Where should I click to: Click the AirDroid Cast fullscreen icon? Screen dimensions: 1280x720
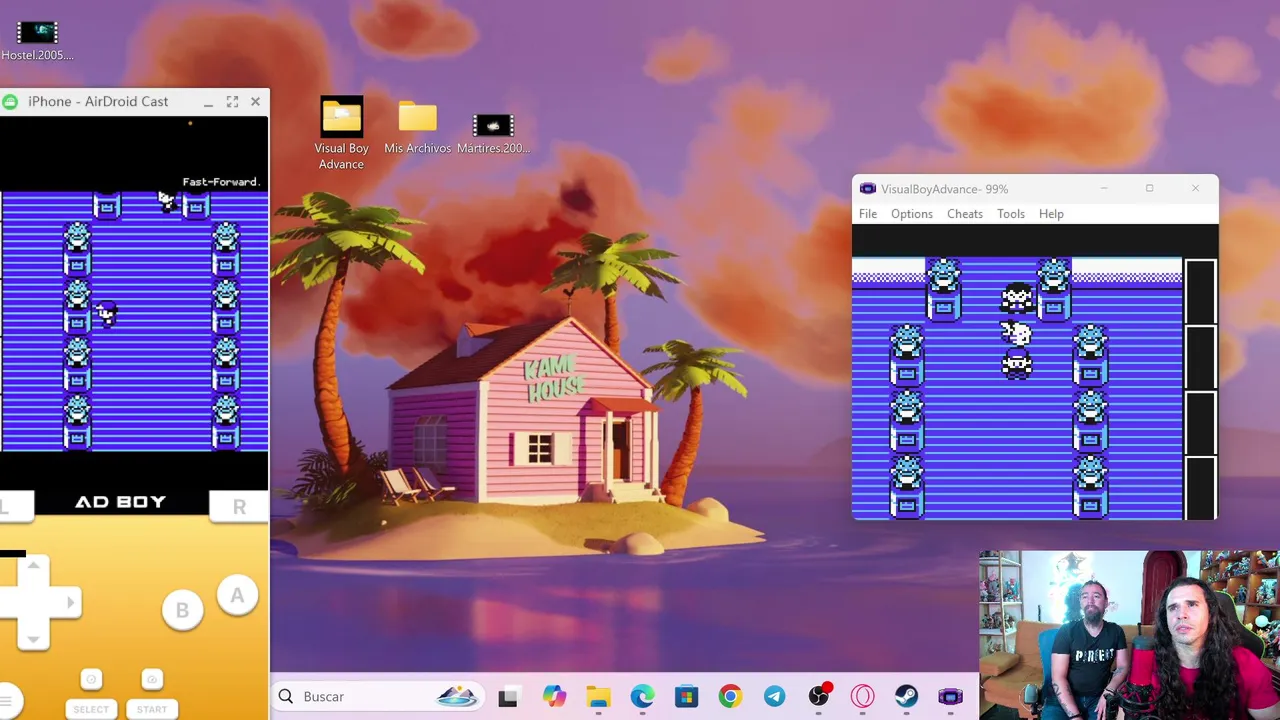(x=232, y=102)
